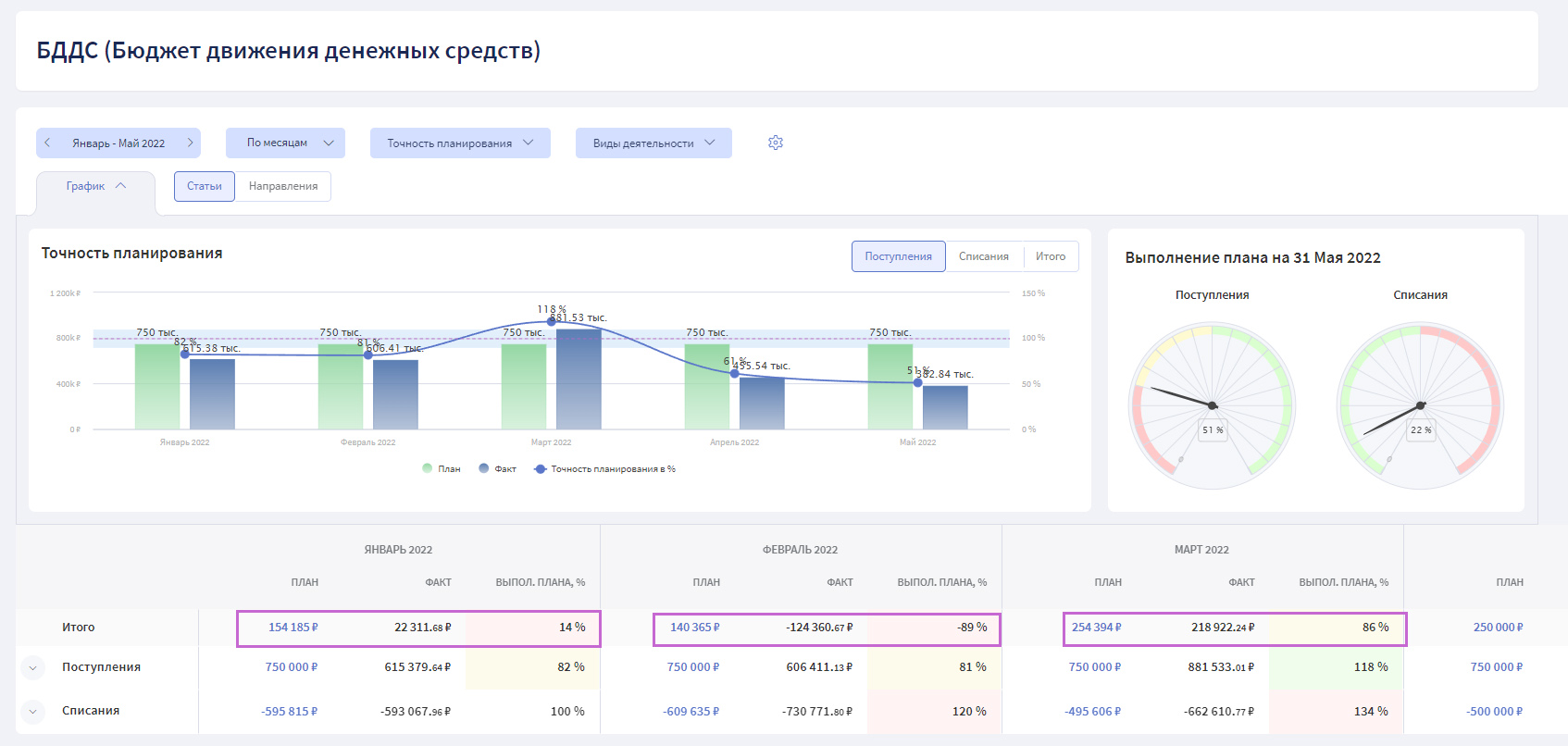Click March 2022 fact bar
The width and height of the screenshot is (1568, 746).
(x=579, y=379)
